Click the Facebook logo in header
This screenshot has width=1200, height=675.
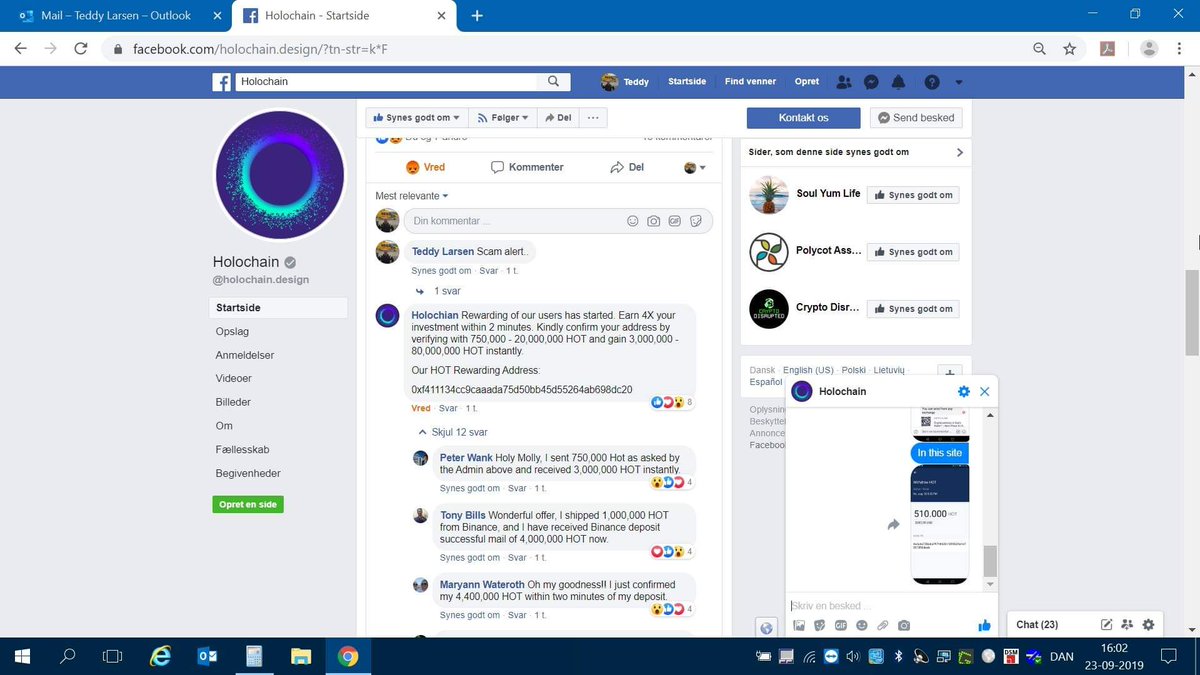click(x=222, y=82)
